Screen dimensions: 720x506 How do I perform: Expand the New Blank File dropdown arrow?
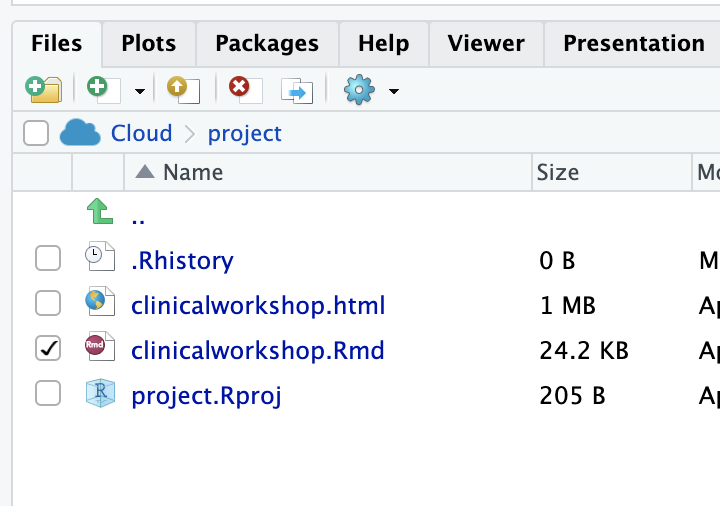click(x=140, y=91)
